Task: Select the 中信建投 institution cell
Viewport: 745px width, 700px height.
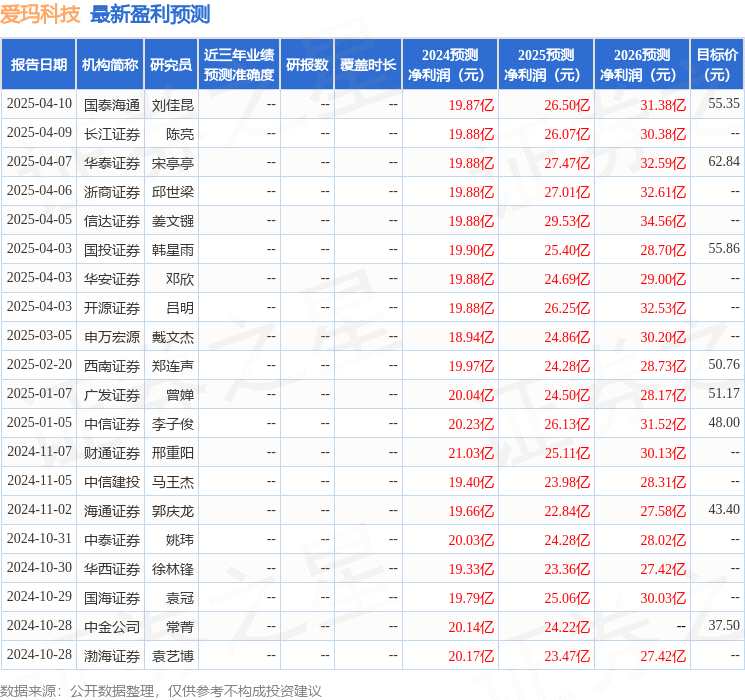Action: [x=112, y=482]
